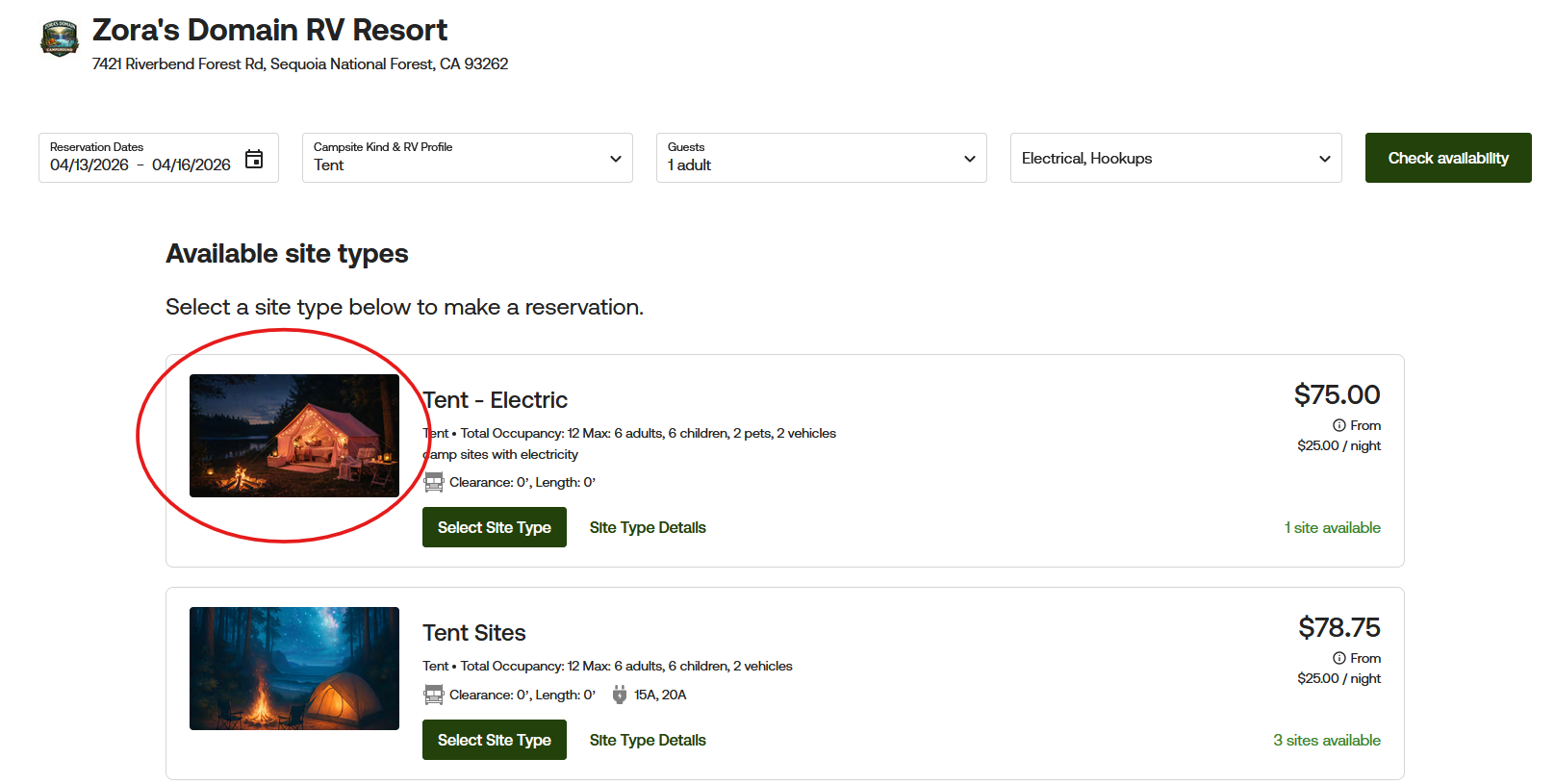Click the RV clearance icon in Tent - Electric
Screen dimensions: 1555x784
[x=434, y=482]
